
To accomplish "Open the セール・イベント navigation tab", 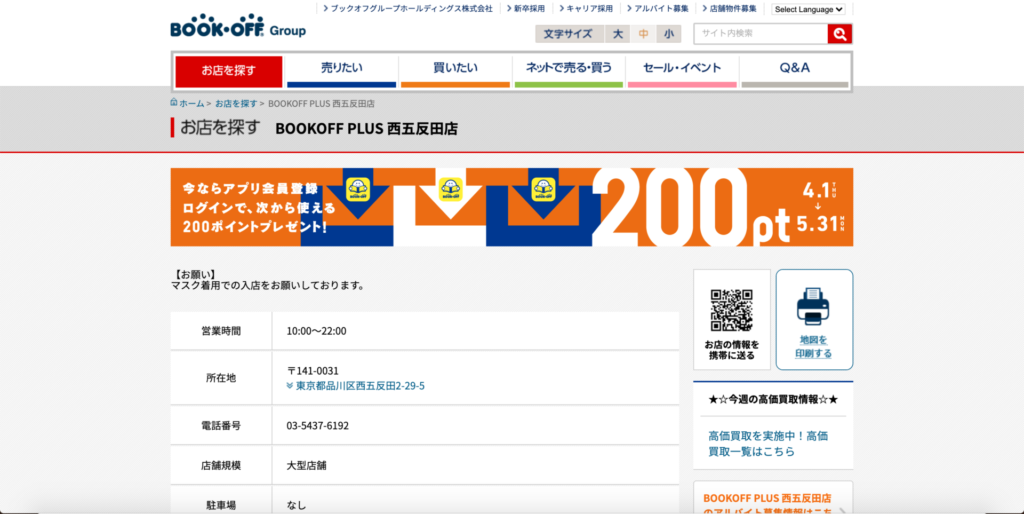I will 682,71.
